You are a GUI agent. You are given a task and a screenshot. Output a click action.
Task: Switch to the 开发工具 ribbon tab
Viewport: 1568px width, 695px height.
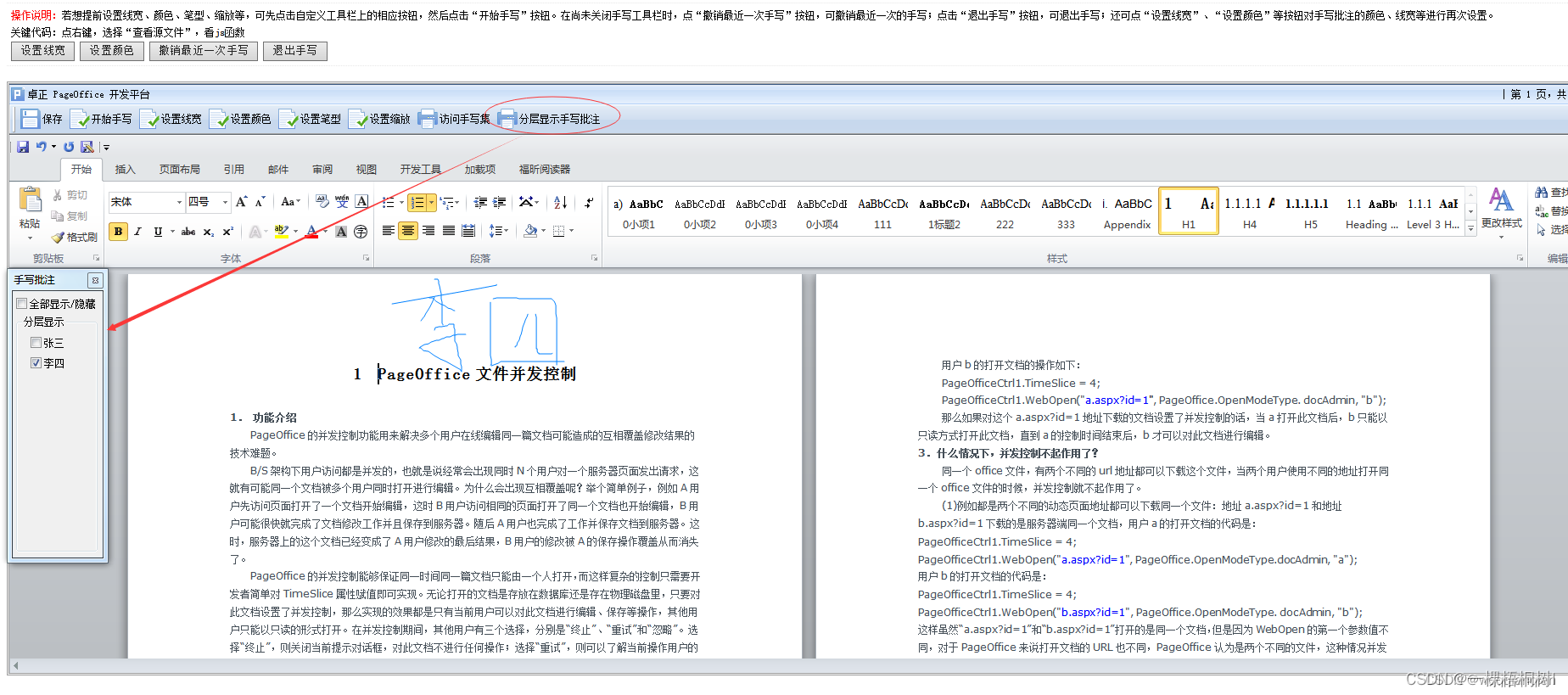421,170
